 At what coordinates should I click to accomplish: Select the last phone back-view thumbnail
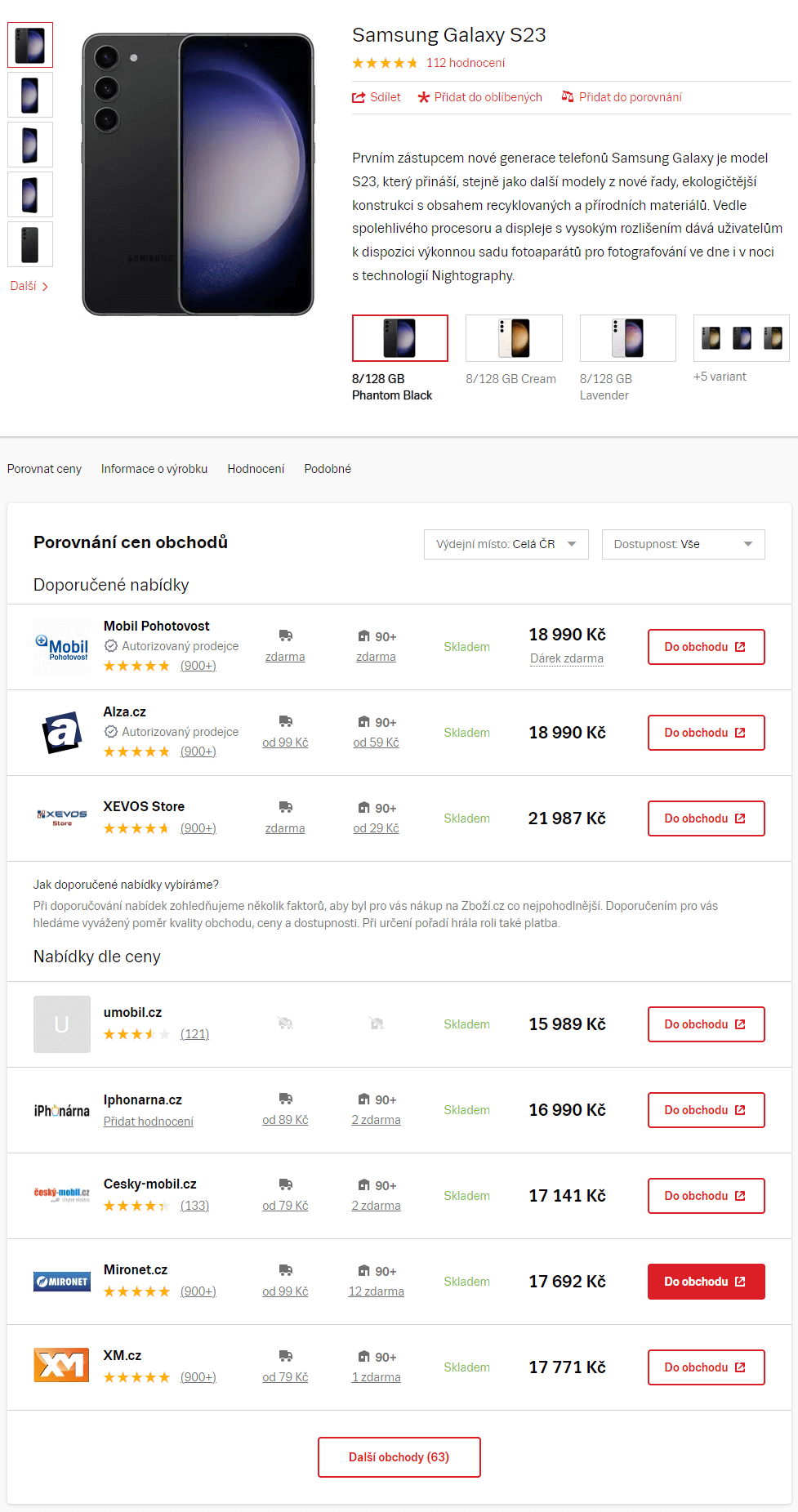[30, 244]
